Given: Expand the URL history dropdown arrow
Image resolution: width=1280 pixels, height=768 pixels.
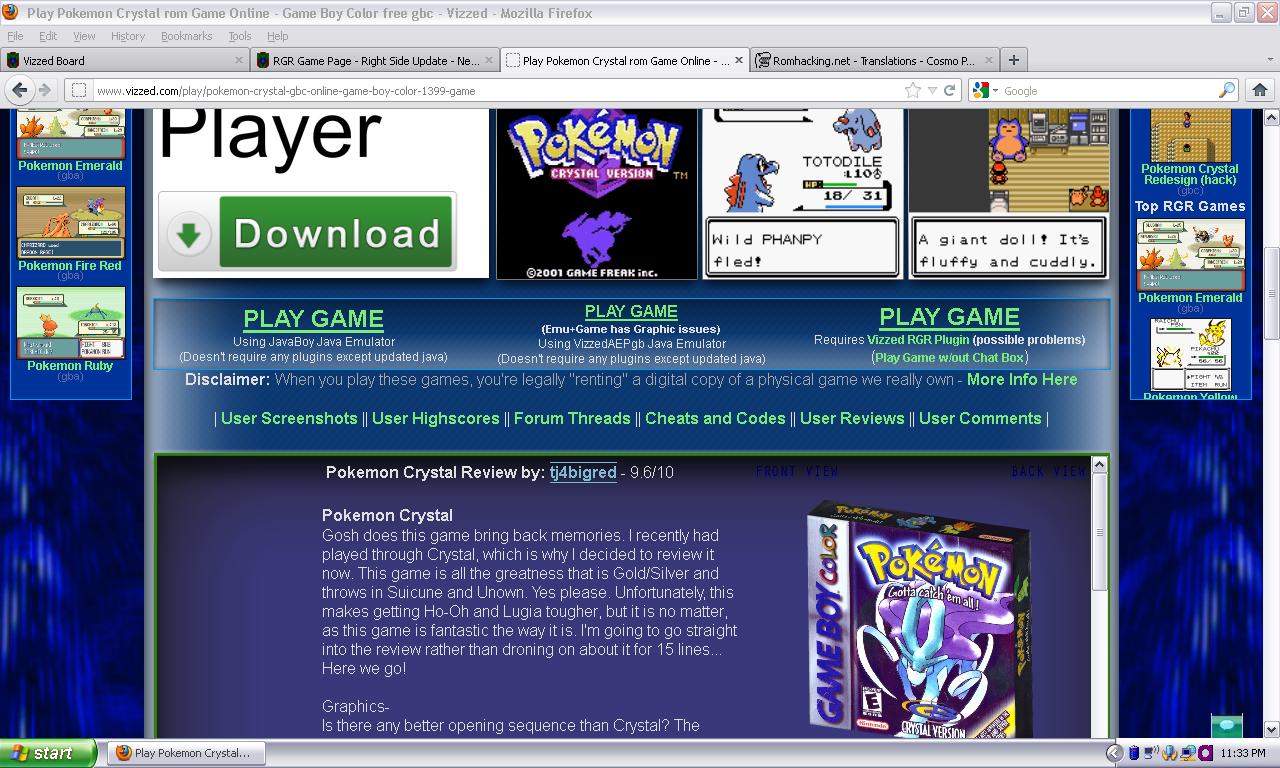Looking at the screenshot, I should click(x=932, y=90).
